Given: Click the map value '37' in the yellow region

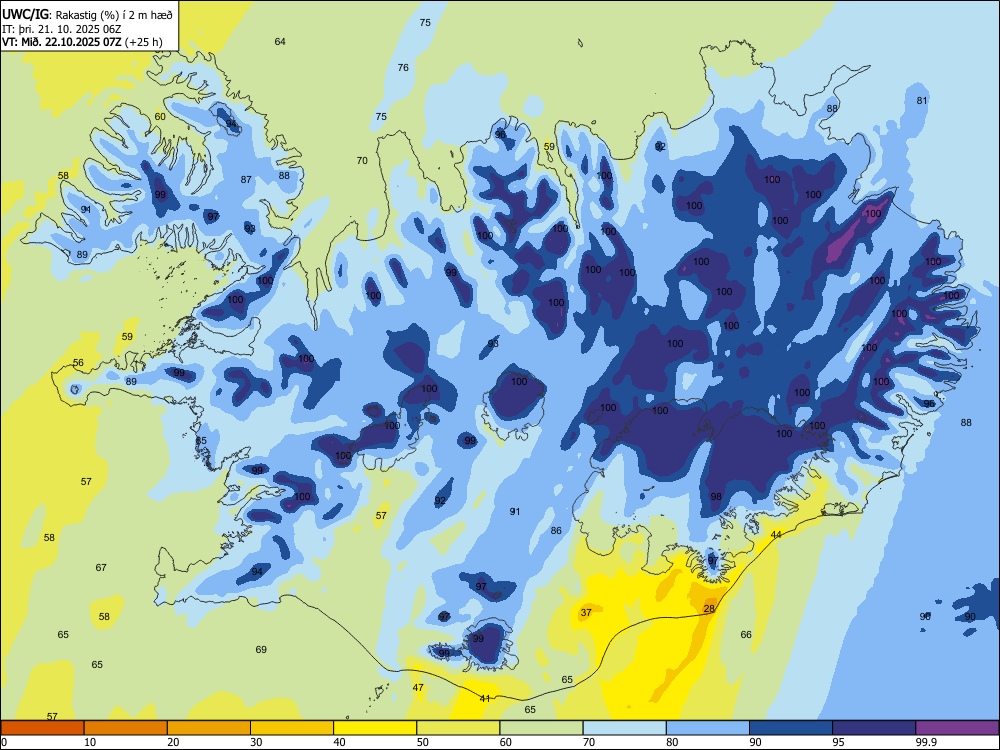Looking at the screenshot, I should click(586, 612).
